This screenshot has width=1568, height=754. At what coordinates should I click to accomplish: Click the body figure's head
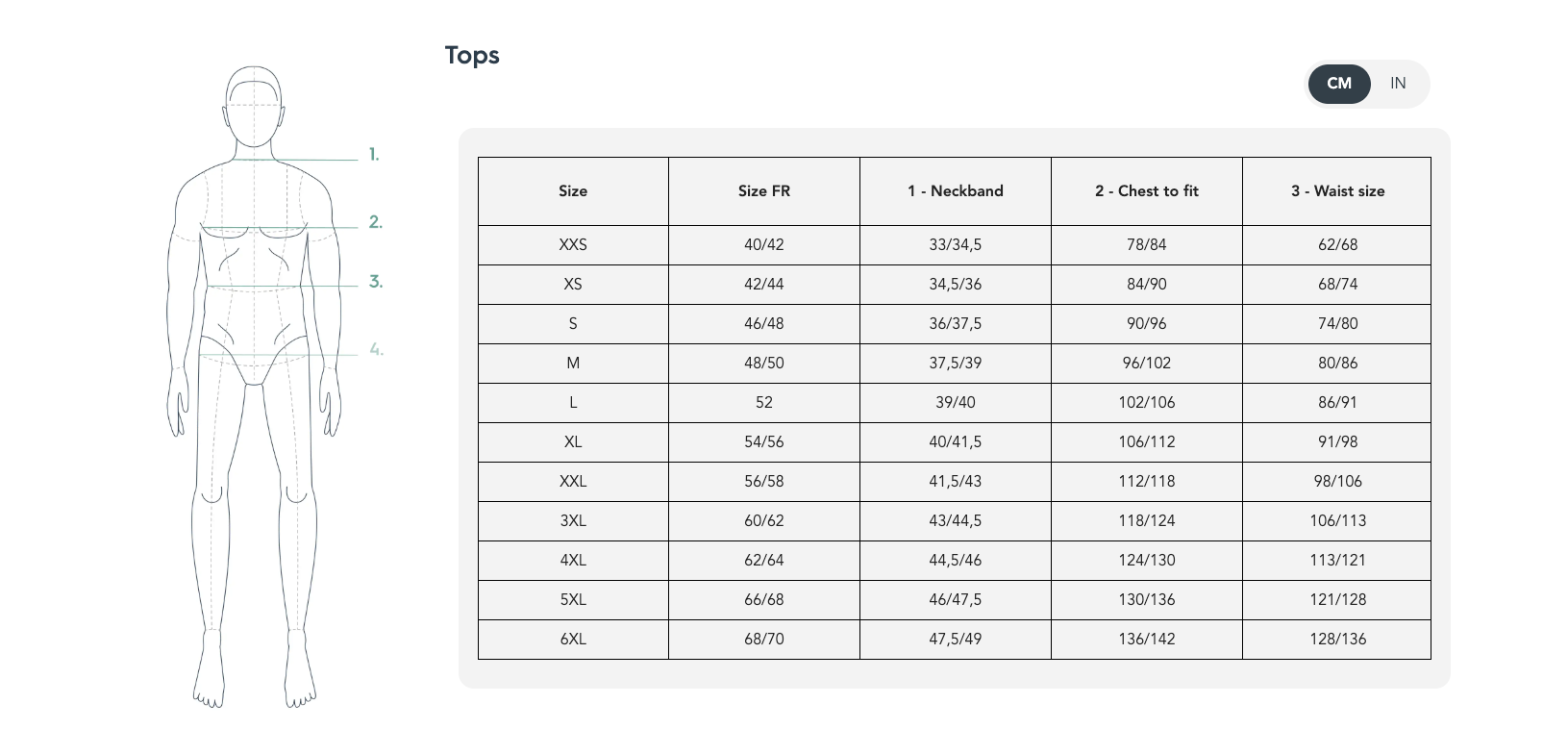pyautogui.click(x=256, y=108)
